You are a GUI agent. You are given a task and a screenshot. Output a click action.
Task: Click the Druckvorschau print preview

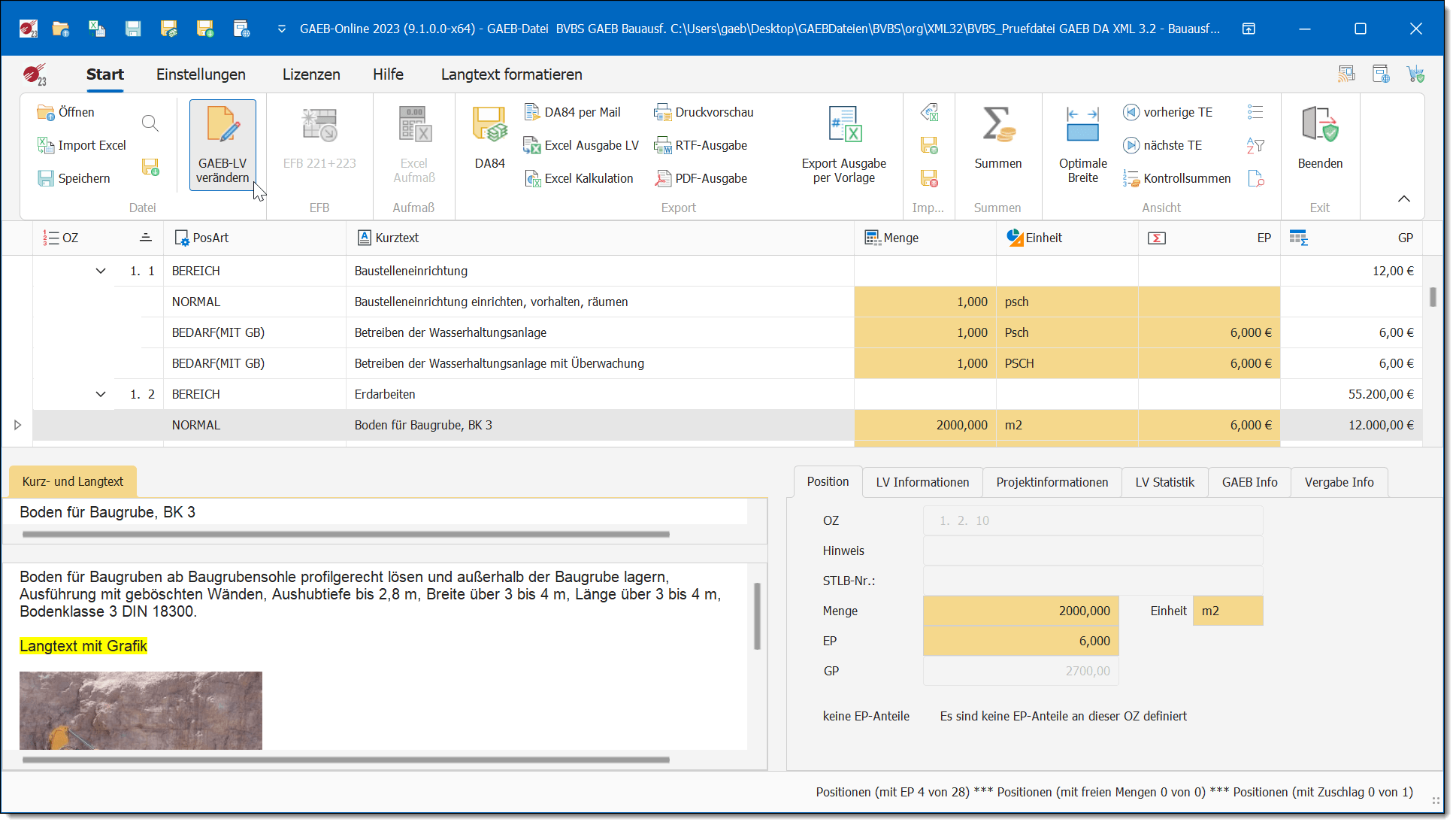tap(705, 112)
